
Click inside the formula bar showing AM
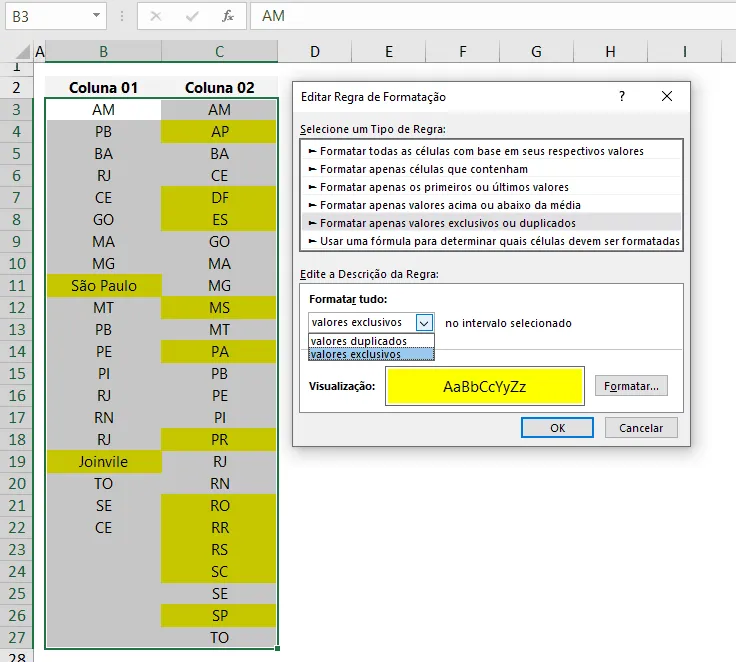pos(493,16)
